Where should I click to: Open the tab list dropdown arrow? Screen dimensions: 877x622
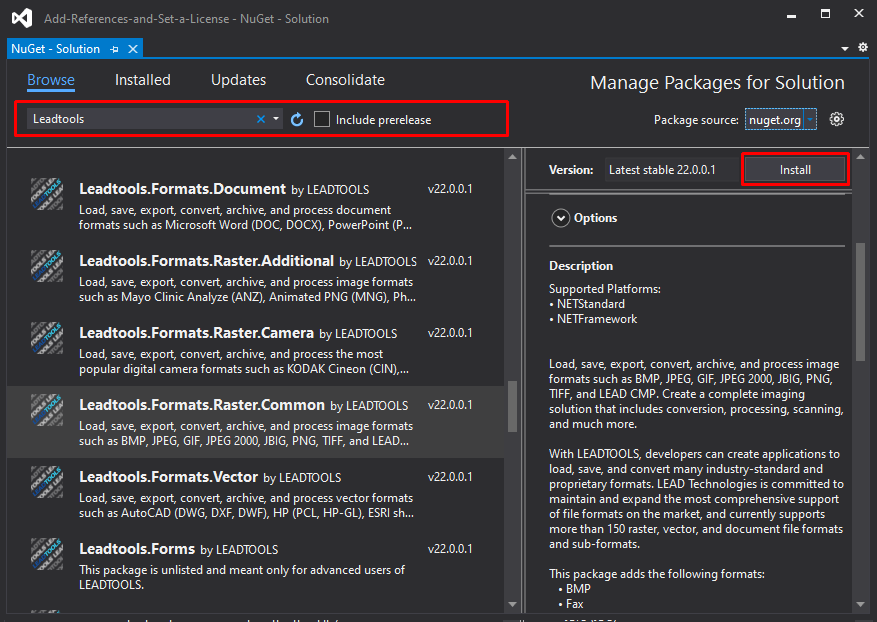[x=845, y=49]
